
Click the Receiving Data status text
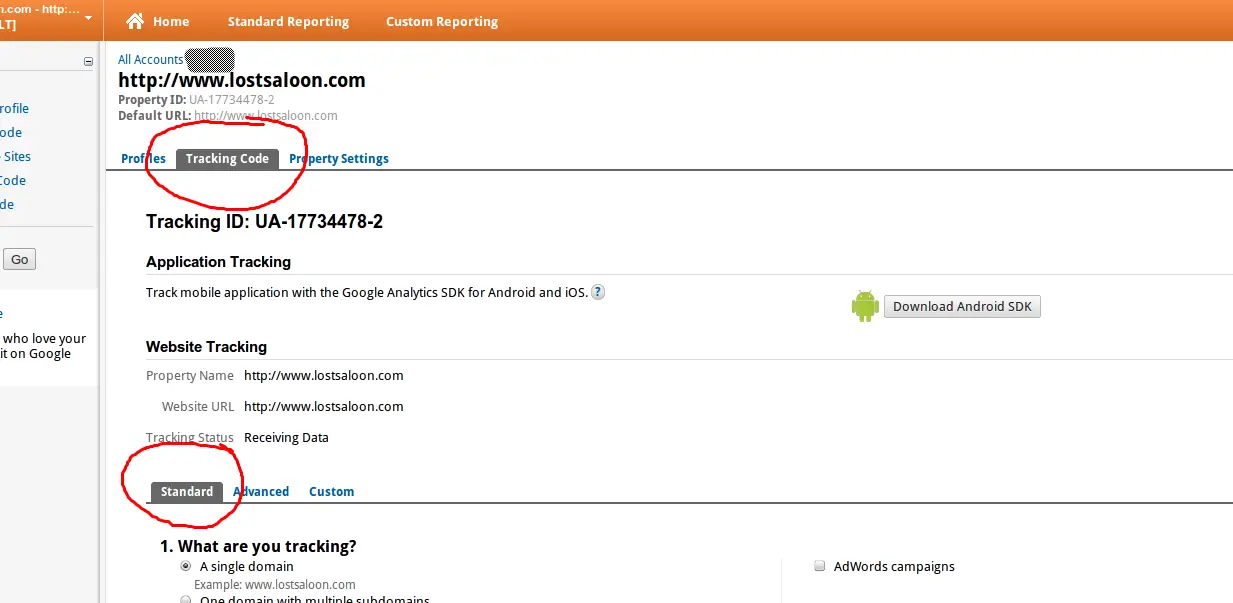(x=286, y=438)
